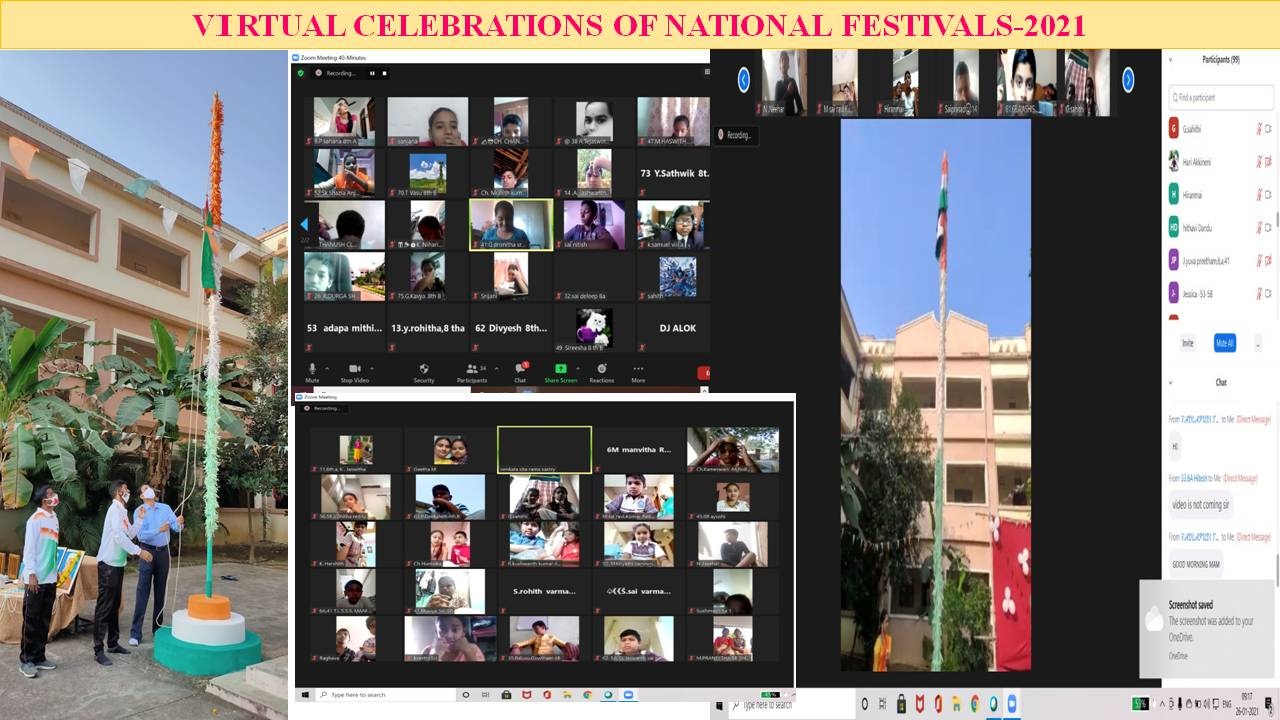The image size is (1280, 720).
Task: Collapse the Participants (99) panel chevron
Action: tap(1171, 60)
